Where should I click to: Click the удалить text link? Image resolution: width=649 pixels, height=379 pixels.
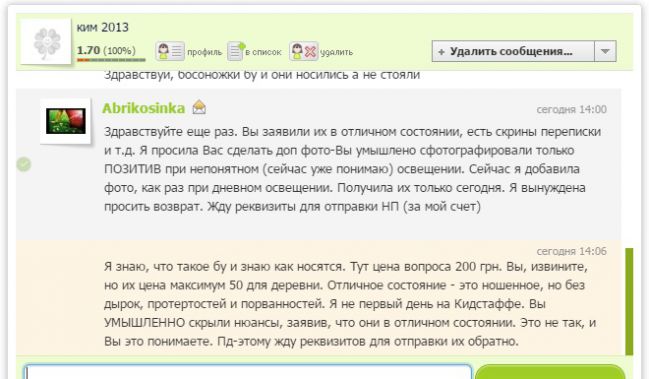click(337, 53)
